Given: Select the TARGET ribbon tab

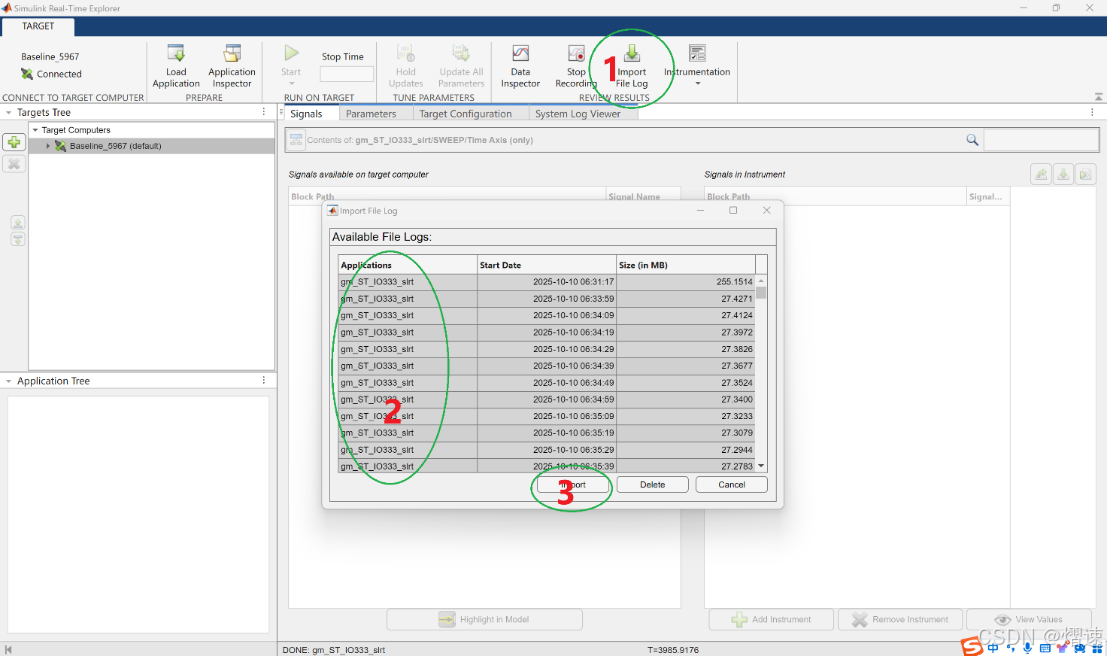Looking at the screenshot, I should 37,26.
